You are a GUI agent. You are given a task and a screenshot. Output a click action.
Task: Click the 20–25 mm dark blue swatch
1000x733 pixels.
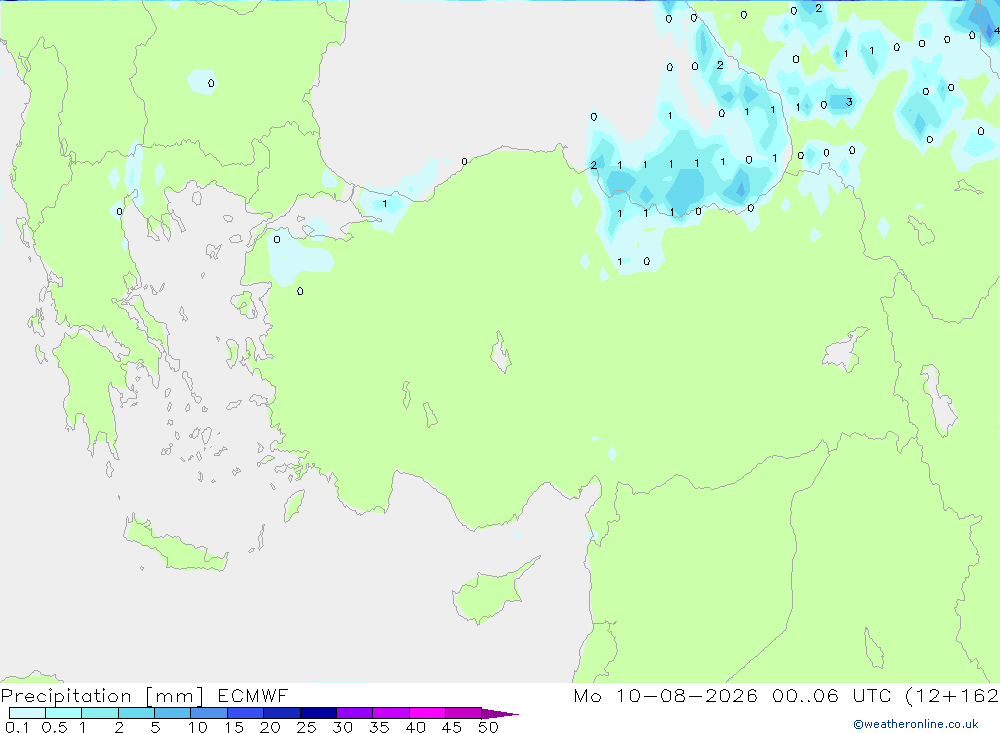point(282,713)
